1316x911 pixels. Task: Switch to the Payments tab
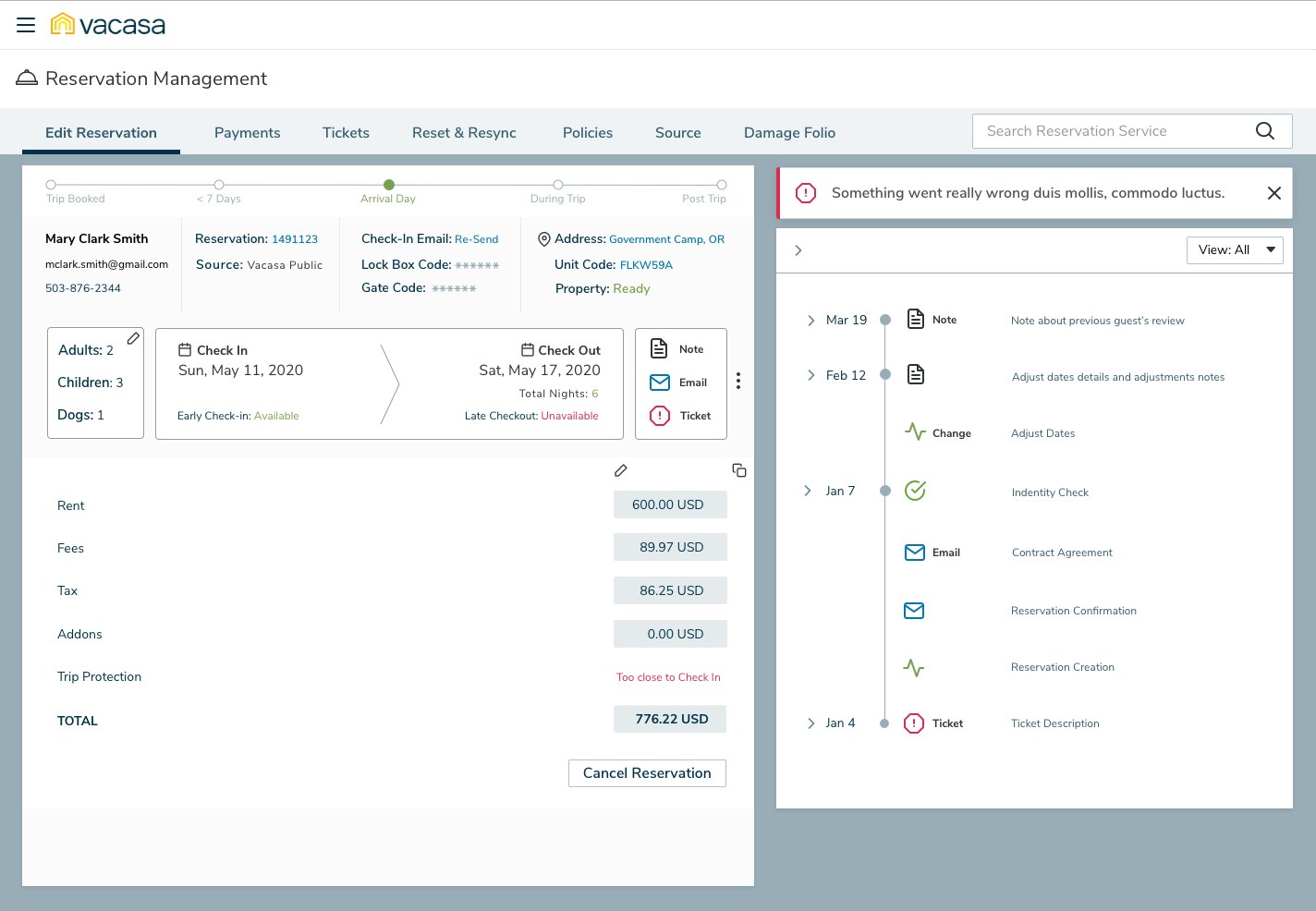(247, 133)
